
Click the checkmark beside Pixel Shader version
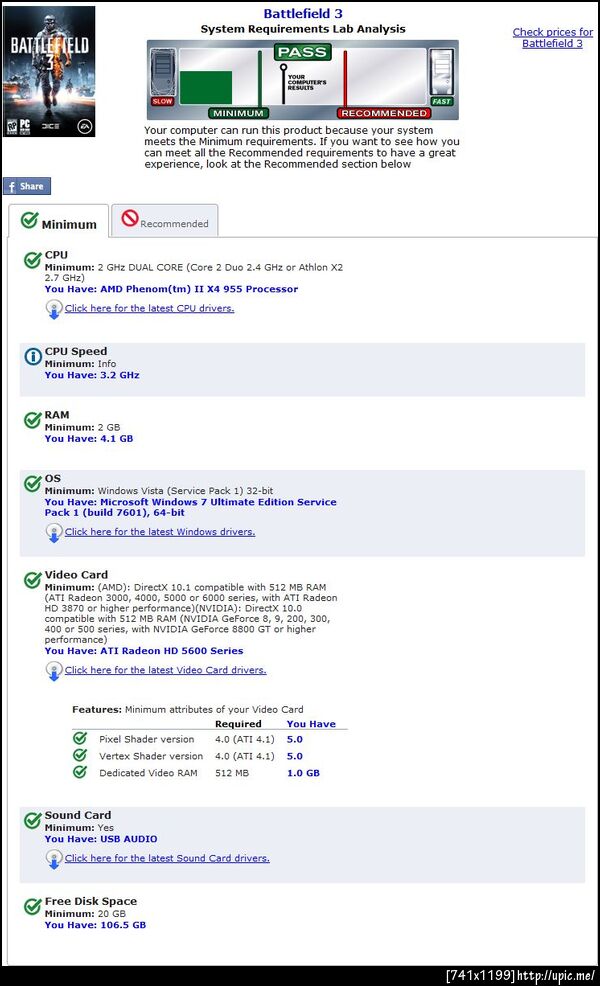pos(80,738)
